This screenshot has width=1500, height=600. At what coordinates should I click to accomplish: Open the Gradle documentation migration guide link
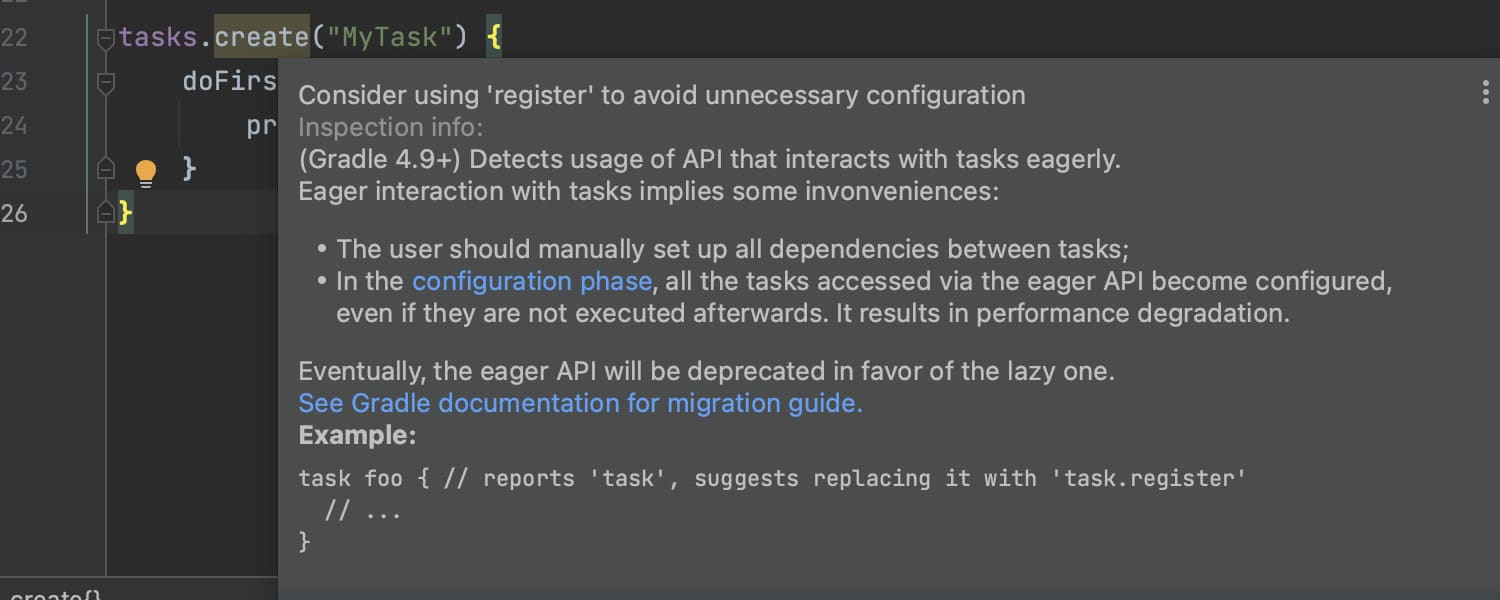coord(580,403)
